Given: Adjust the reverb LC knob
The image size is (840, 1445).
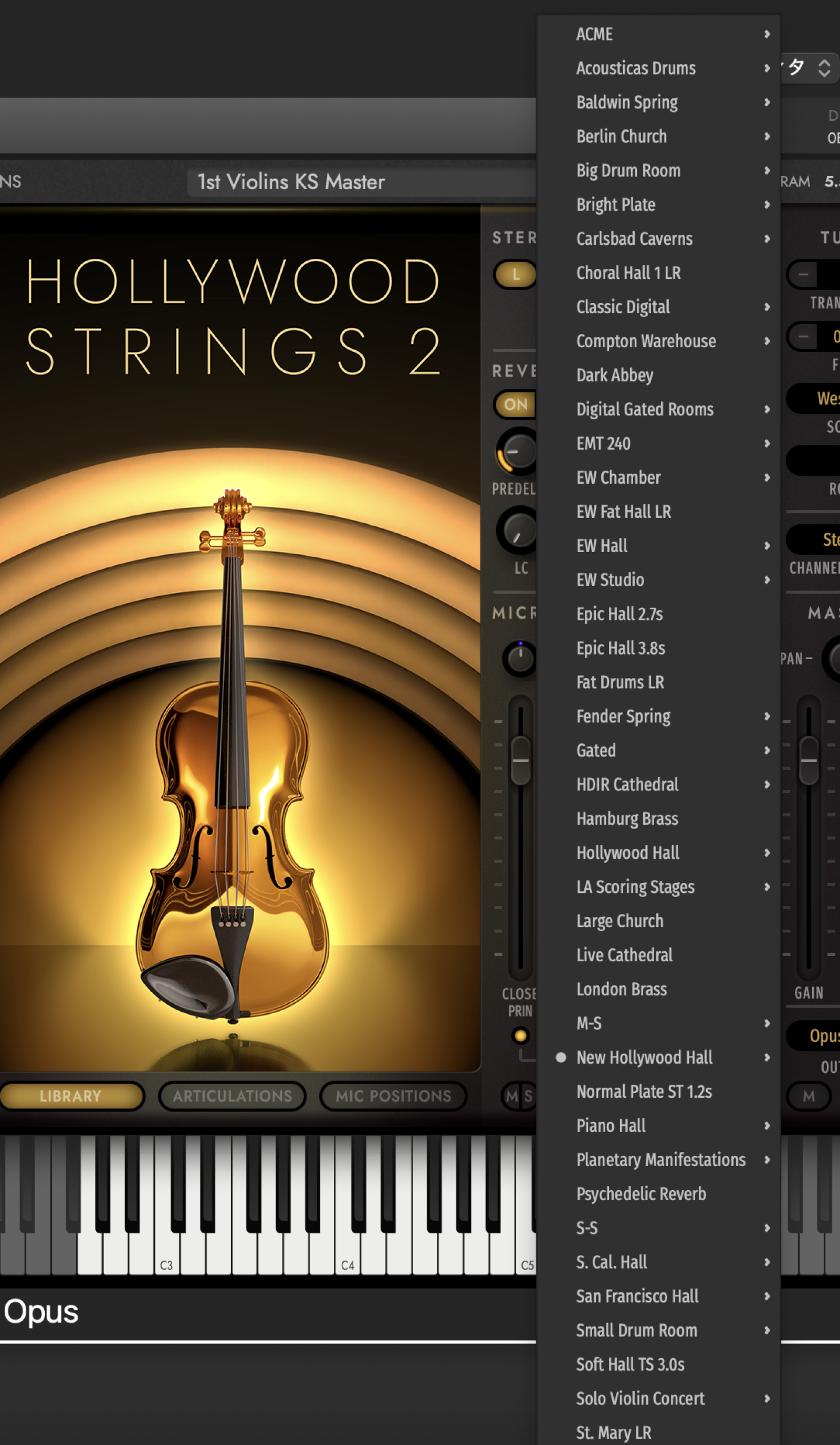Looking at the screenshot, I should click(x=517, y=531).
